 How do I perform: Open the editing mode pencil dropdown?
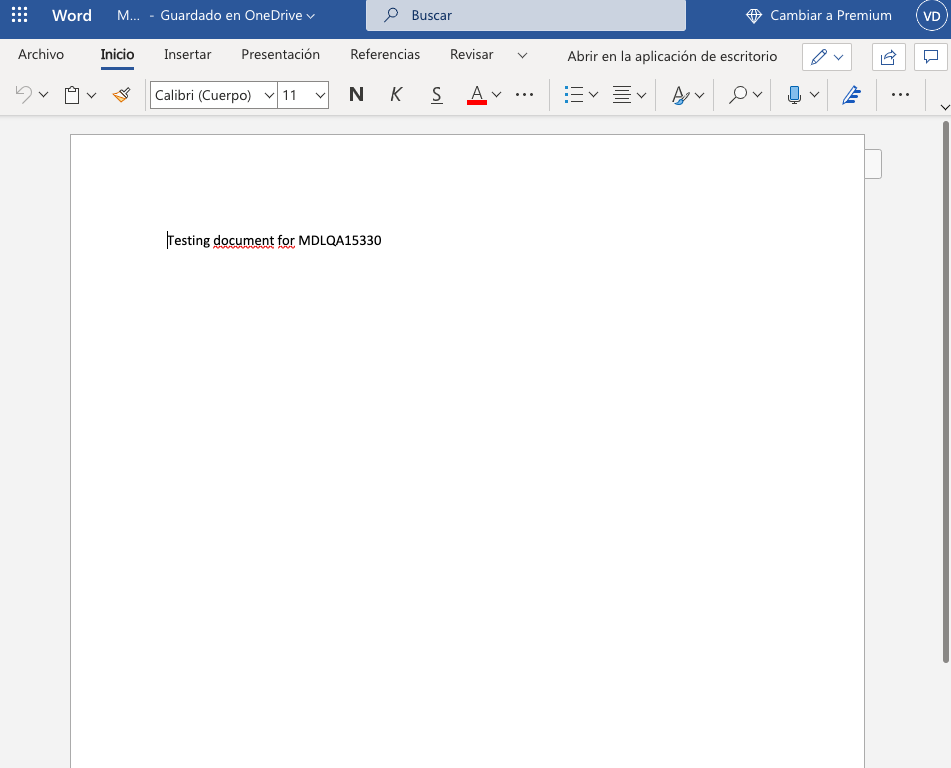(827, 57)
